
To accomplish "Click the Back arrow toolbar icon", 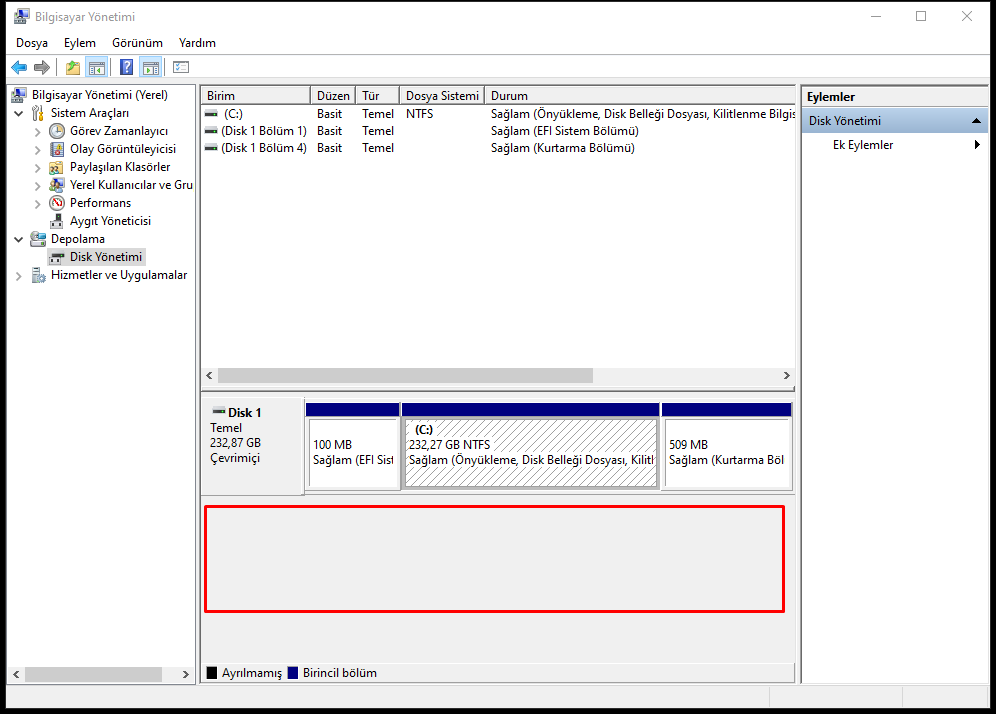I will pos(19,67).
